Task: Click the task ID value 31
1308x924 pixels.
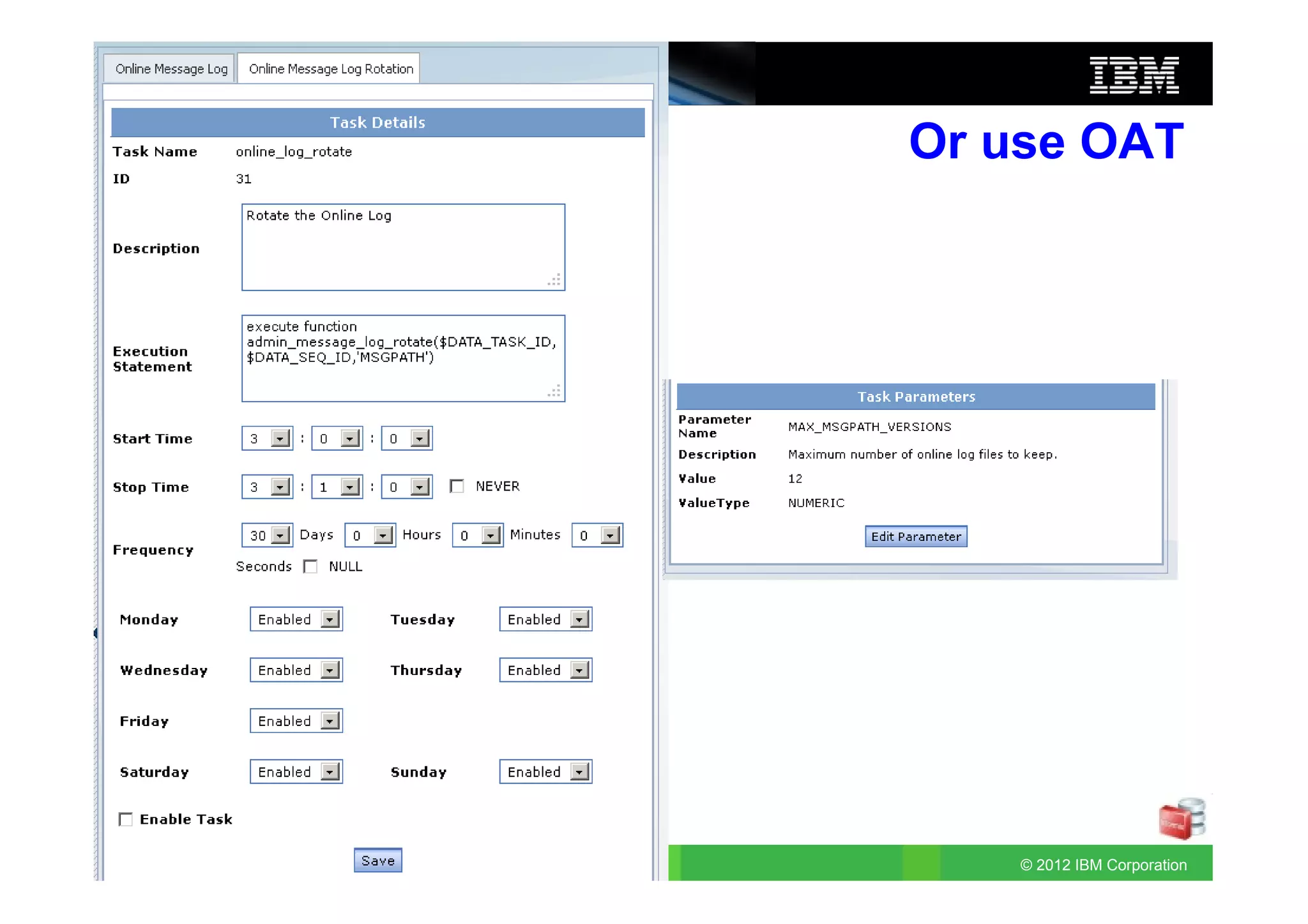Action: click(243, 179)
